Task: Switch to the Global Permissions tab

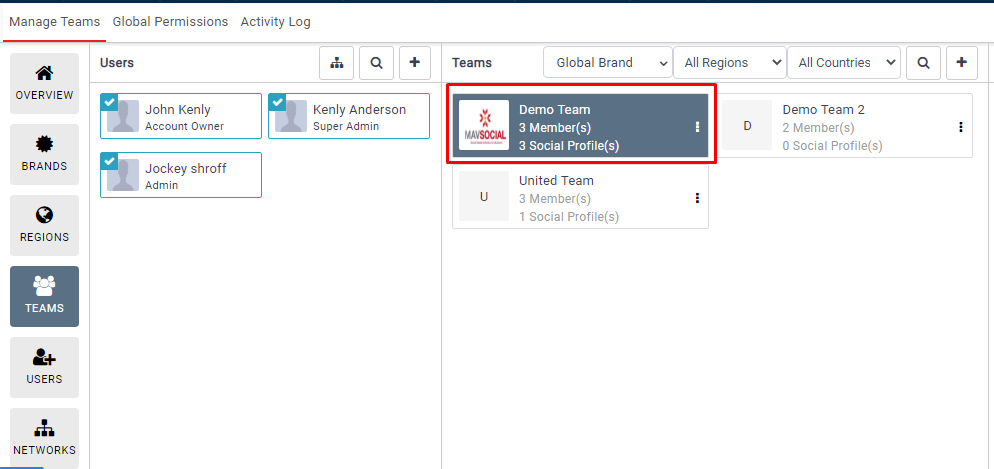Action: point(170,21)
